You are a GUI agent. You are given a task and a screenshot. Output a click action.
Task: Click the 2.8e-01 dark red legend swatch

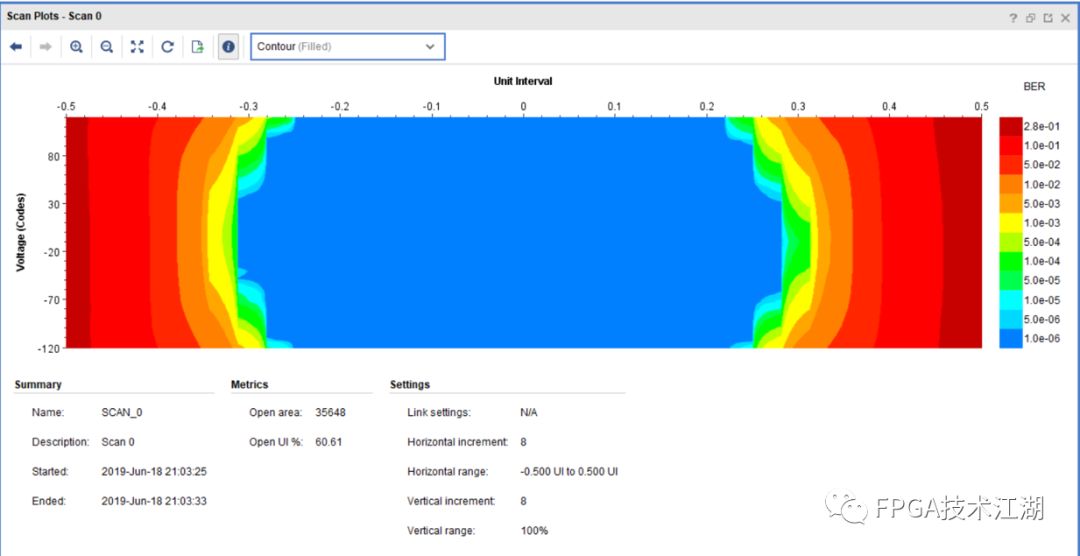pos(1011,127)
